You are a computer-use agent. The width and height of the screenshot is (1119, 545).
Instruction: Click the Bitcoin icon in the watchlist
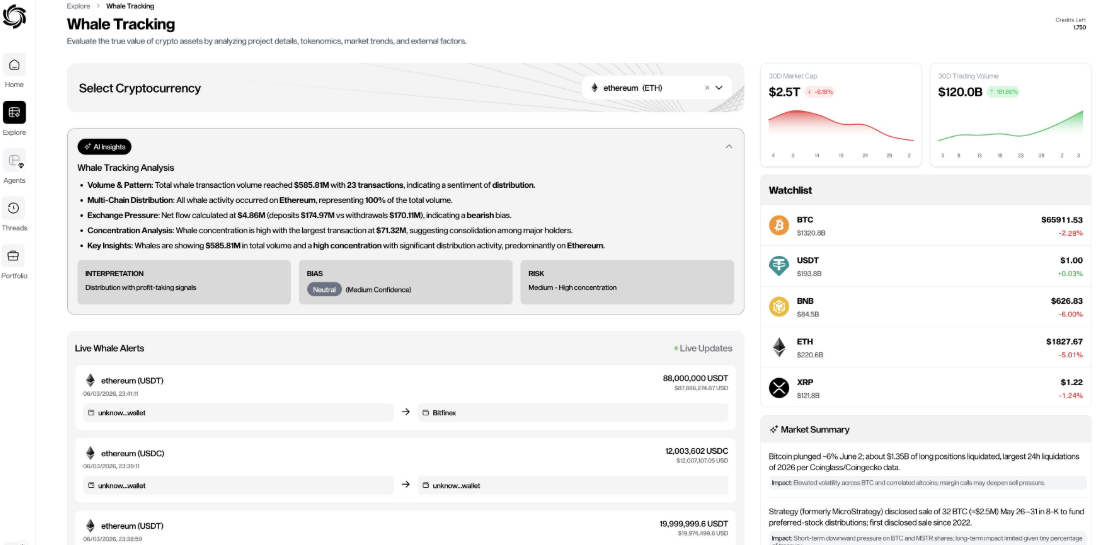tap(779, 225)
